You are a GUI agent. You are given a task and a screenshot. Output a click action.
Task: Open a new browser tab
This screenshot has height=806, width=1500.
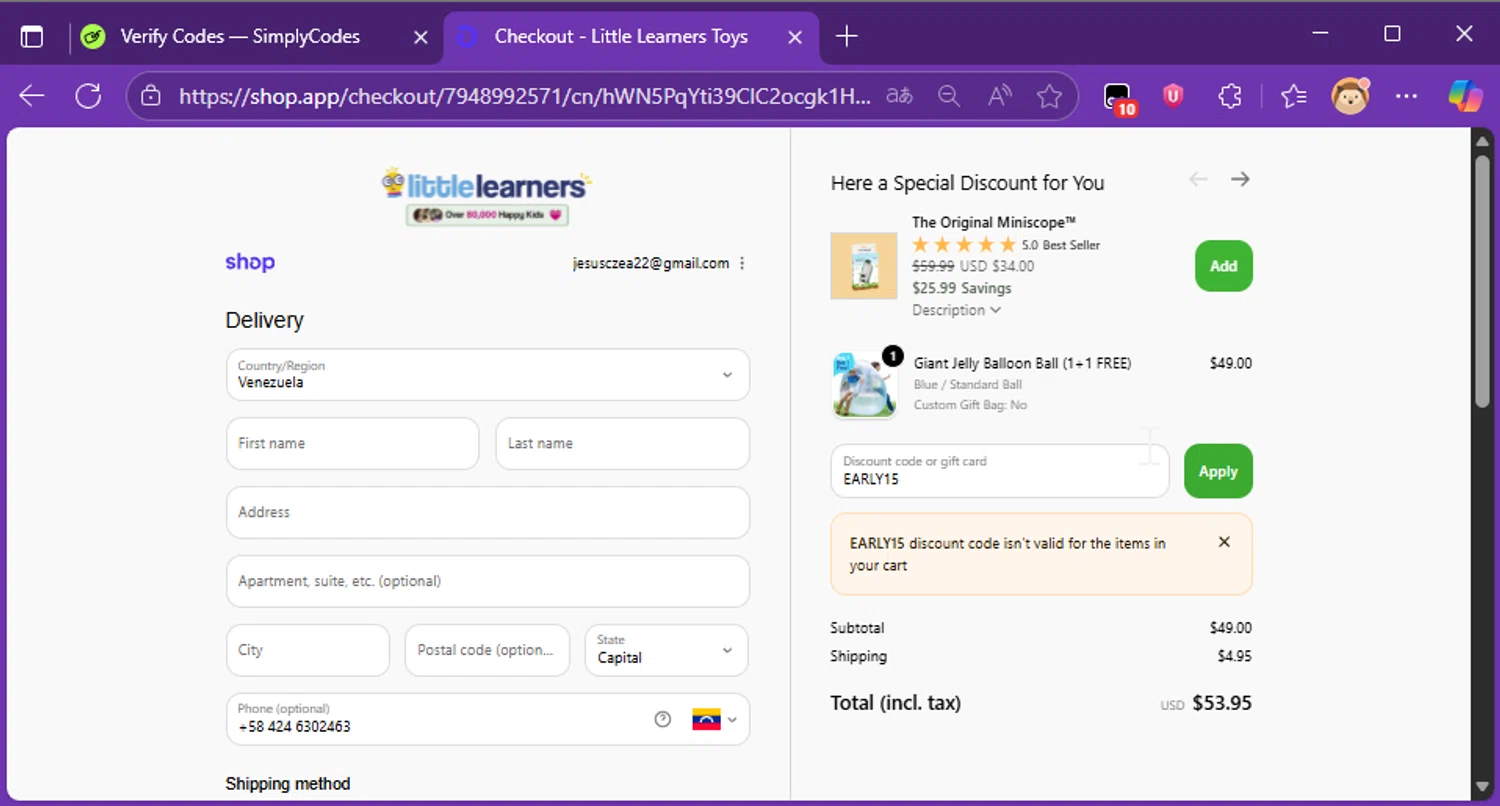846,37
